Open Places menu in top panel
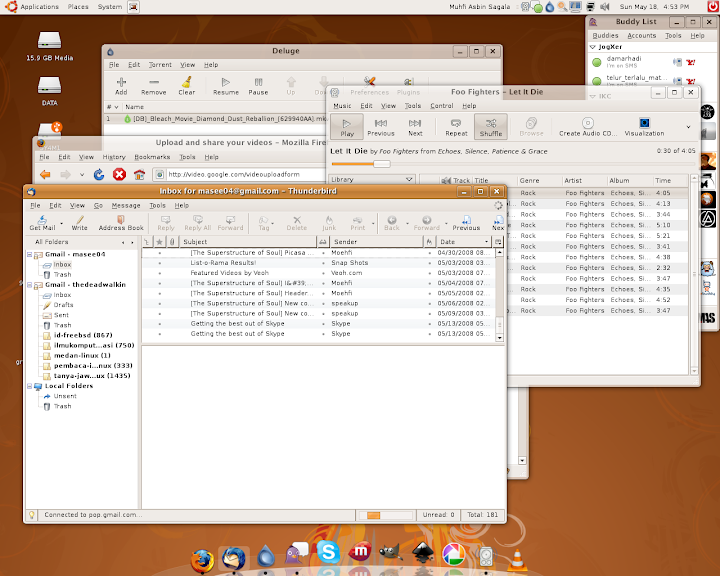The width and height of the screenshot is (720, 576). click(x=78, y=6)
